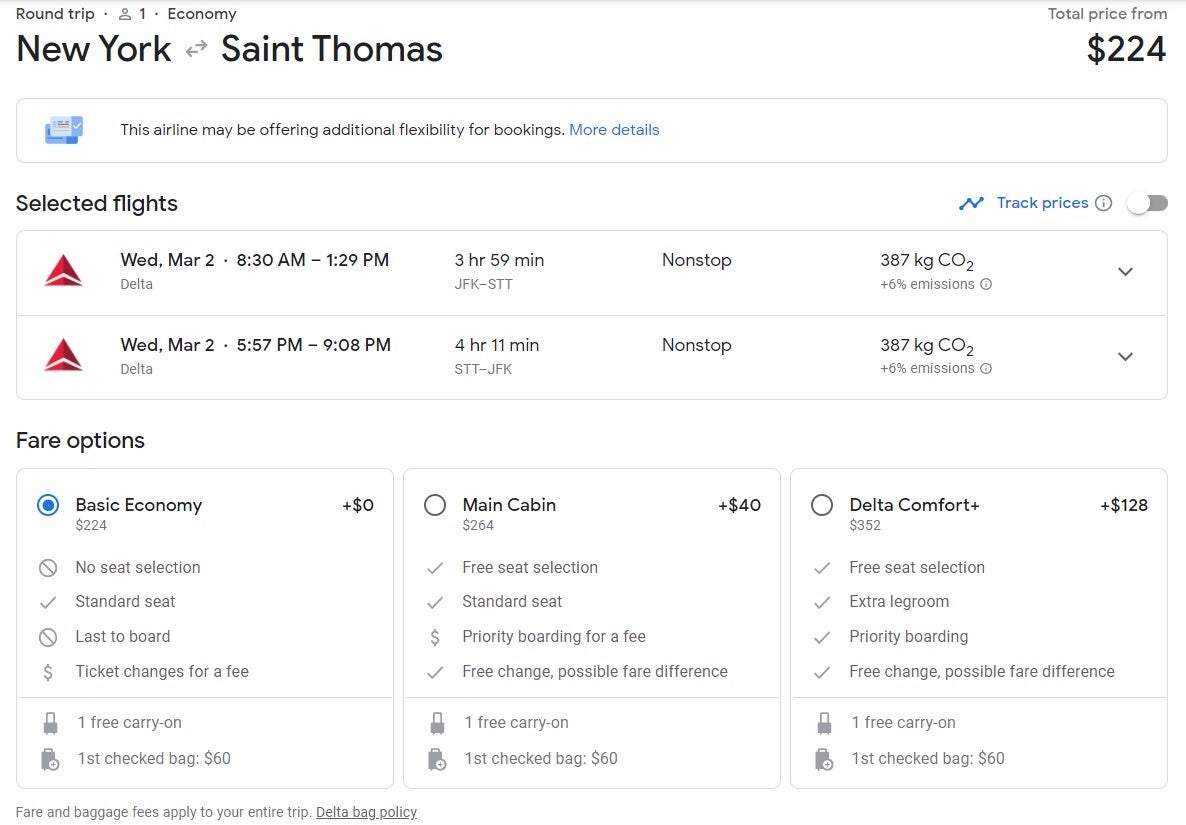Click the Track prices label
The height and width of the screenshot is (825, 1186).
[x=1042, y=203]
